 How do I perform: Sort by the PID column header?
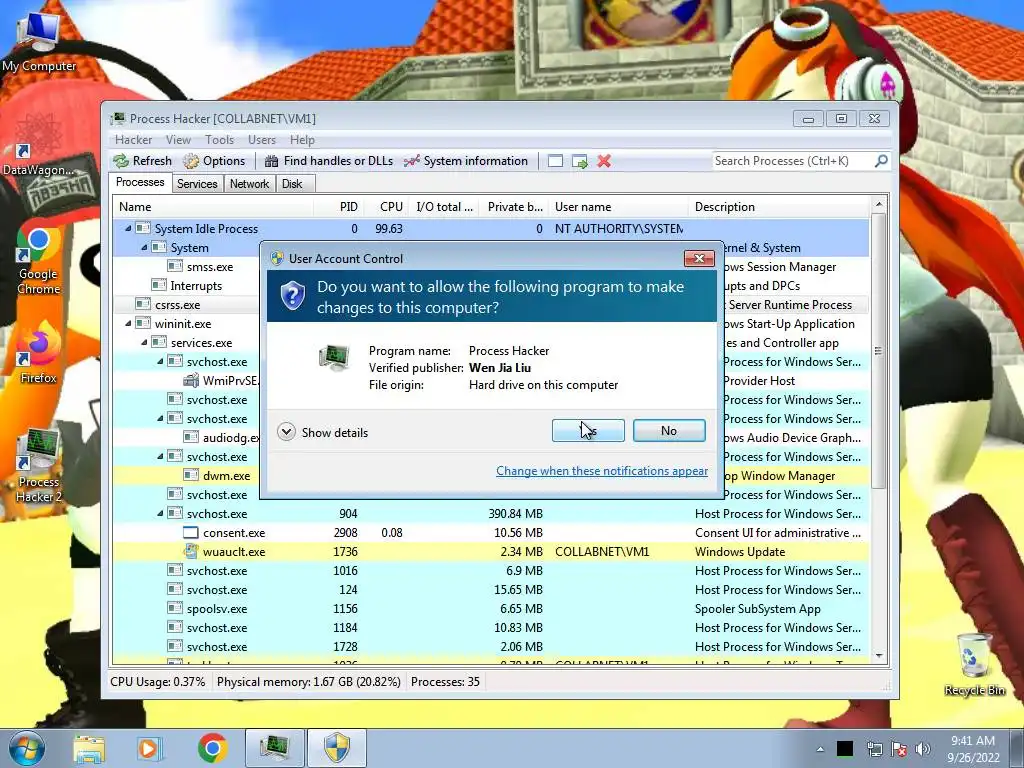(x=340, y=207)
